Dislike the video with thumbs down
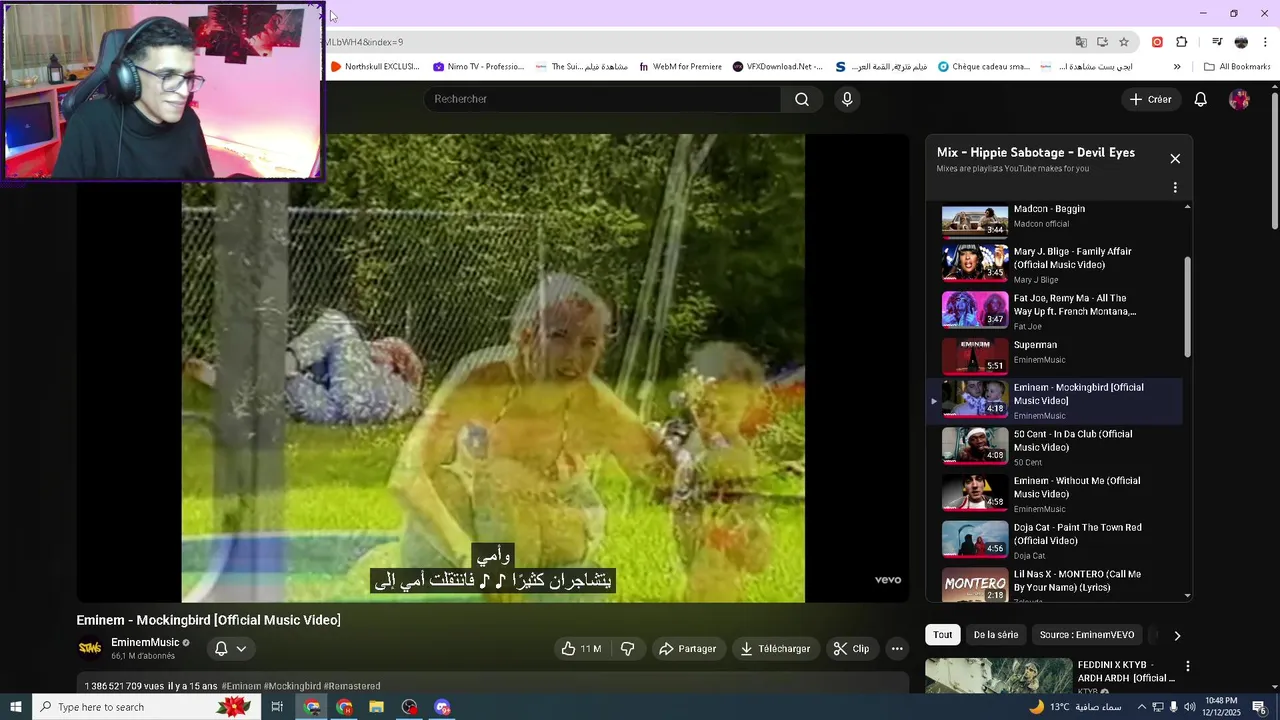1280x720 pixels. [x=628, y=649]
